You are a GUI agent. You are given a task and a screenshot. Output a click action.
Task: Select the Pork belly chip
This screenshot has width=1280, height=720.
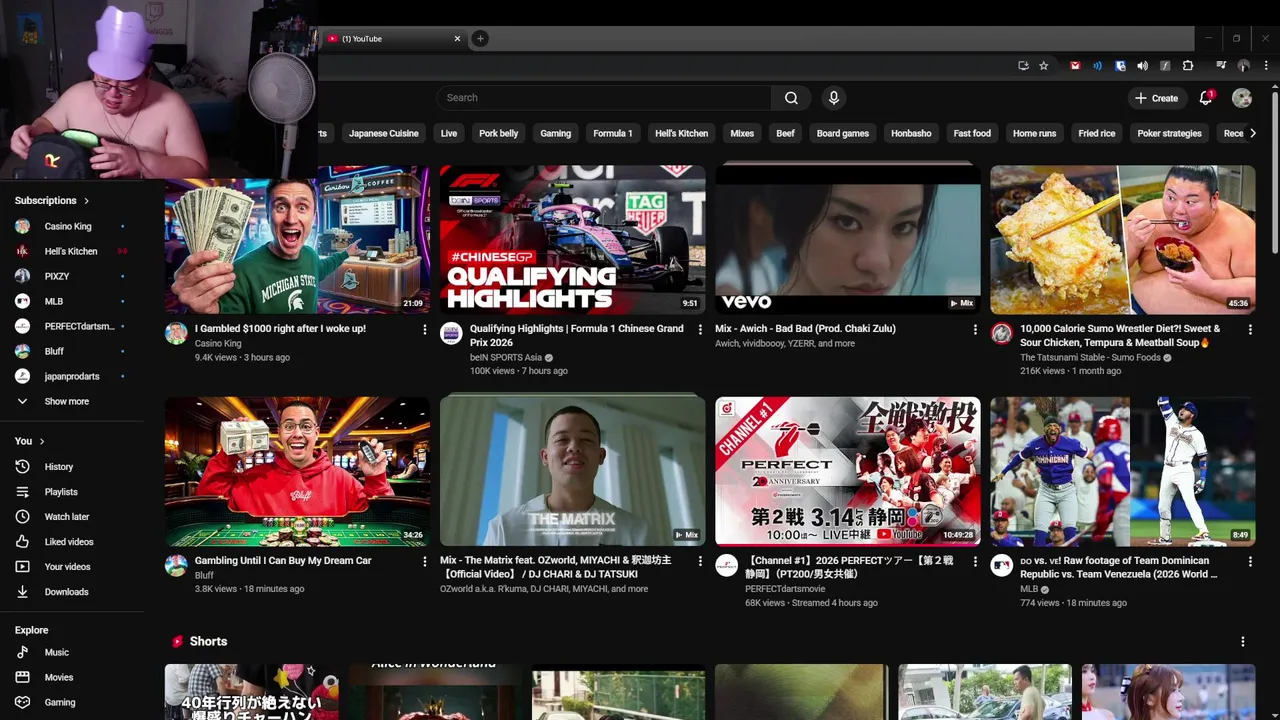[x=498, y=133]
